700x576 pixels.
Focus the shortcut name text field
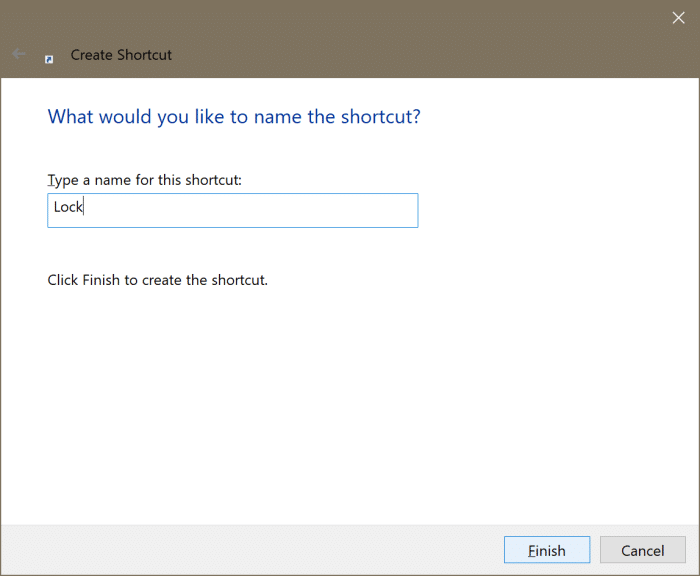[x=233, y=210]
